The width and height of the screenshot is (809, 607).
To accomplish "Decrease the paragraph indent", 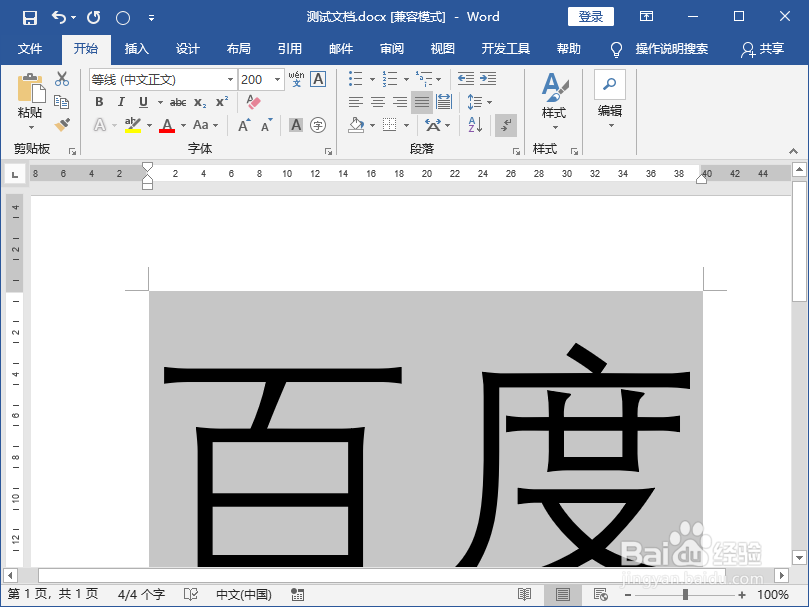I will point(465,79).
